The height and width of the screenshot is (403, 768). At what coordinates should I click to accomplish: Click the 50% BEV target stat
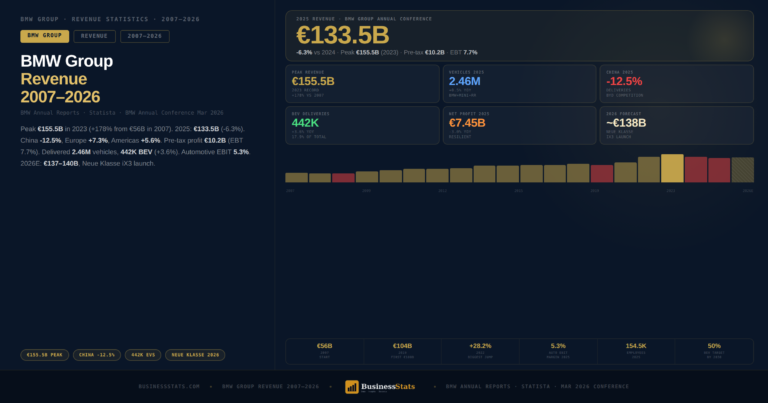(714, 351)
